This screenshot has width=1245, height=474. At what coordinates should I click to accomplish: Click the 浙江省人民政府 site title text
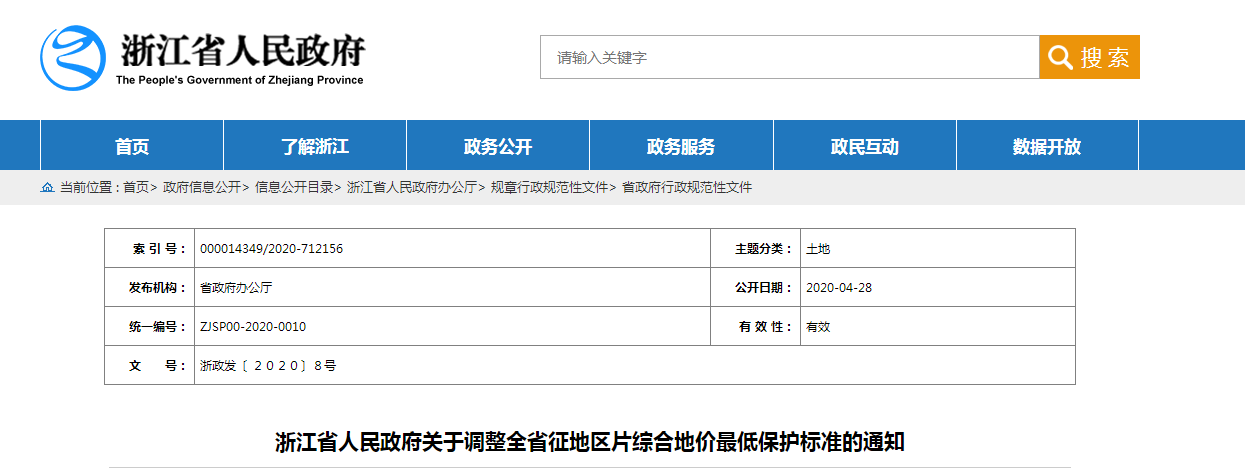[242, 50]
